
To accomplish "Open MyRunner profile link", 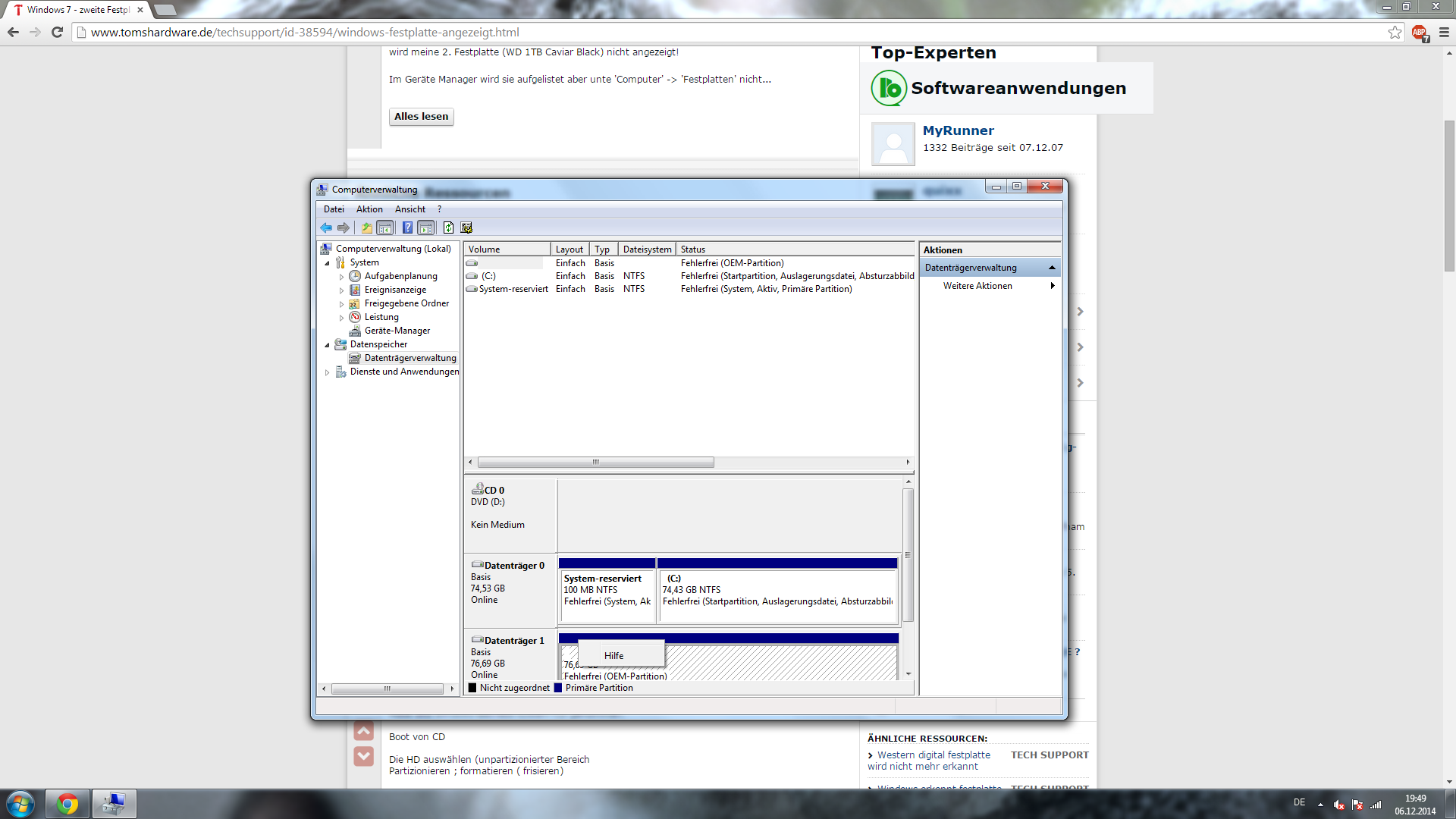I will 958,130.
